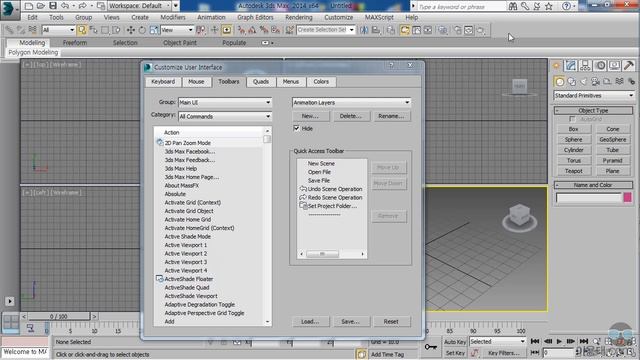Switch to the Keyboard tab
This screenshot has height=360, width=640.
[x=163, y=82]
